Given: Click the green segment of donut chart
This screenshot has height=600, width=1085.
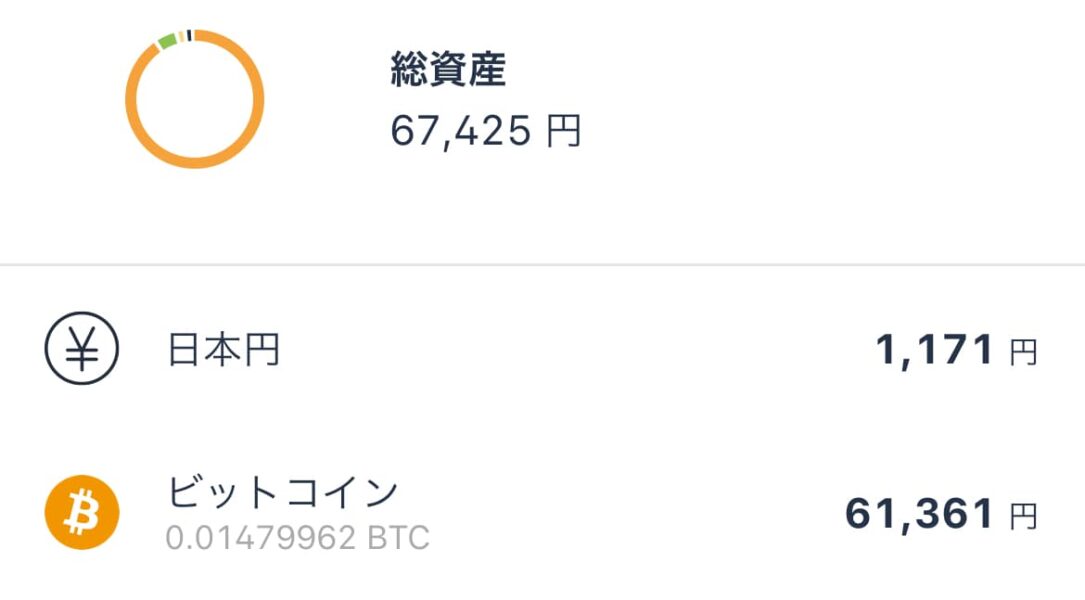Looking at the screenshot, I should tap(167, 42).
